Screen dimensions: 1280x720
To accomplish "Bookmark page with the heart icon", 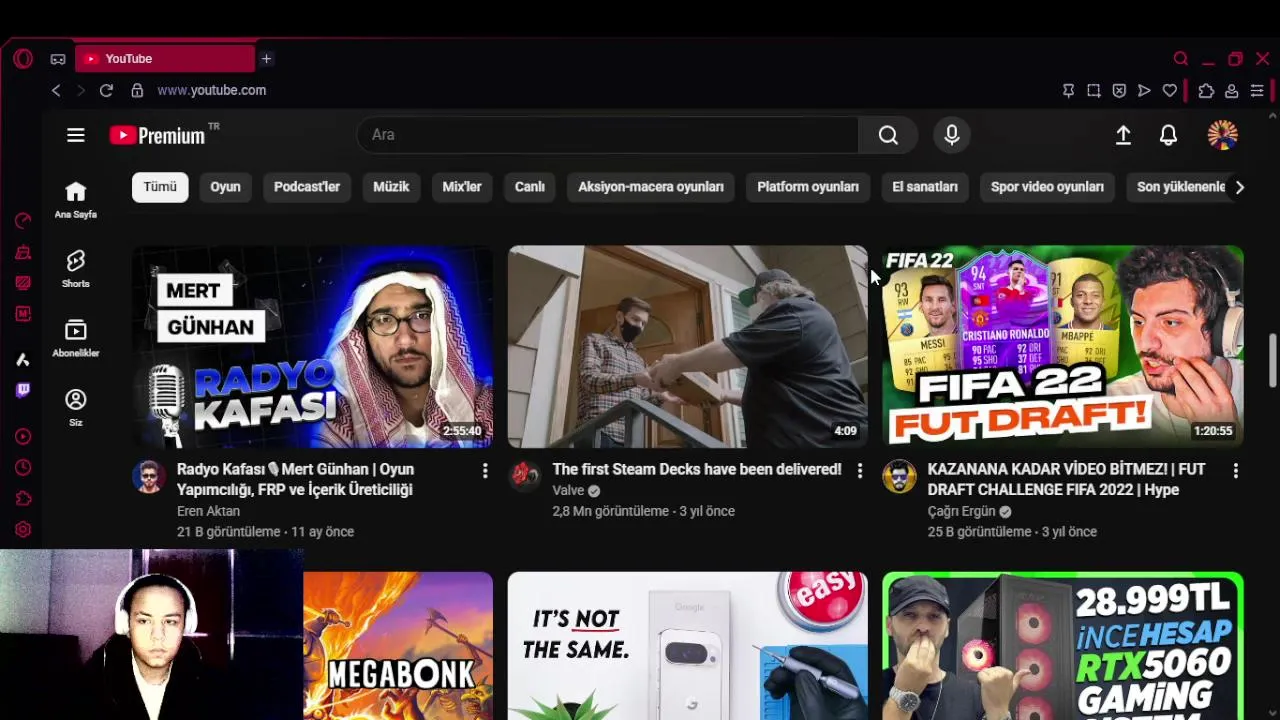I will pyautogui.click(x=1170, y=91).
